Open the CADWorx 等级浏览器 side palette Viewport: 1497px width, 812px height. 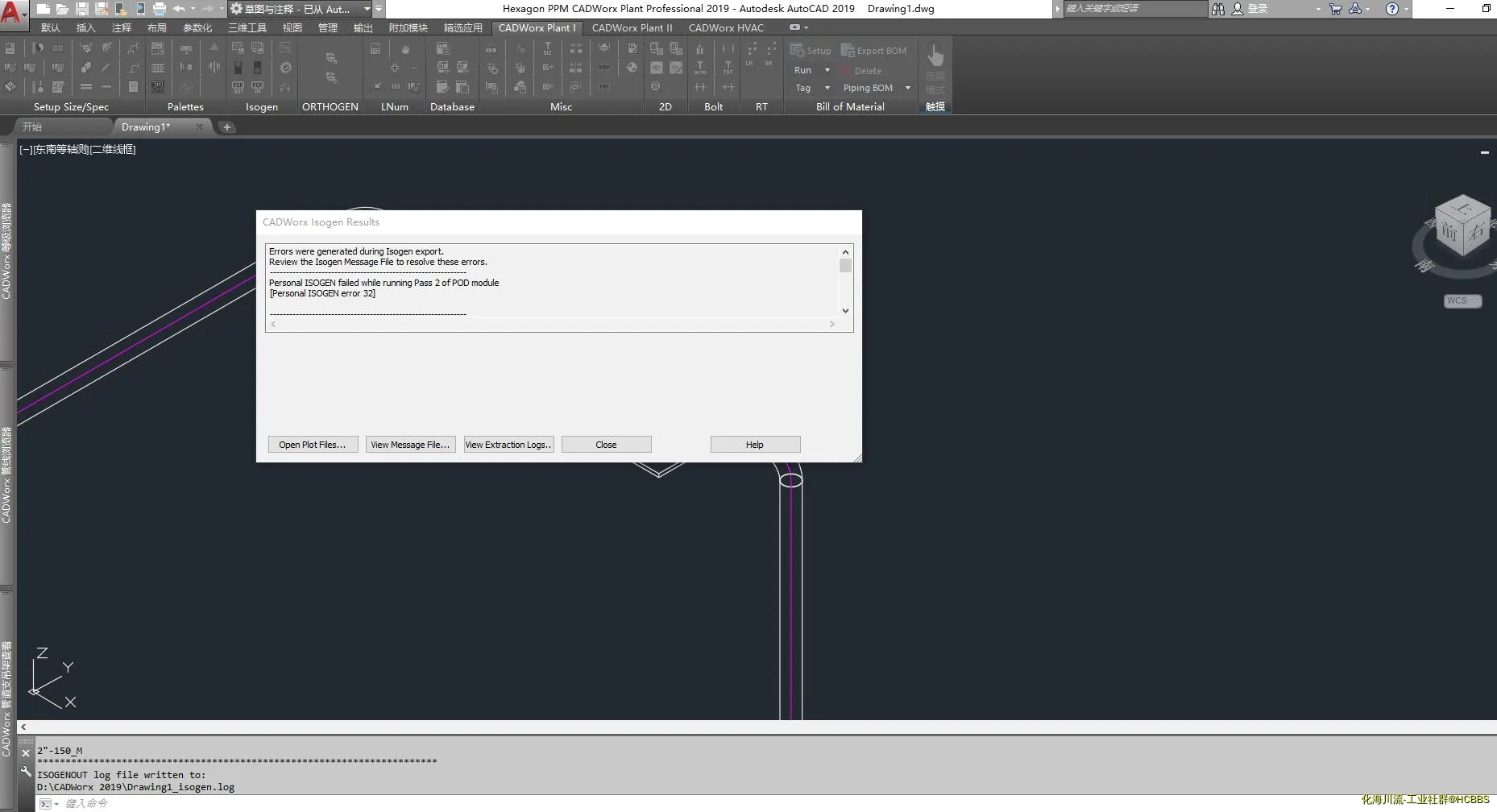[6, 251]
